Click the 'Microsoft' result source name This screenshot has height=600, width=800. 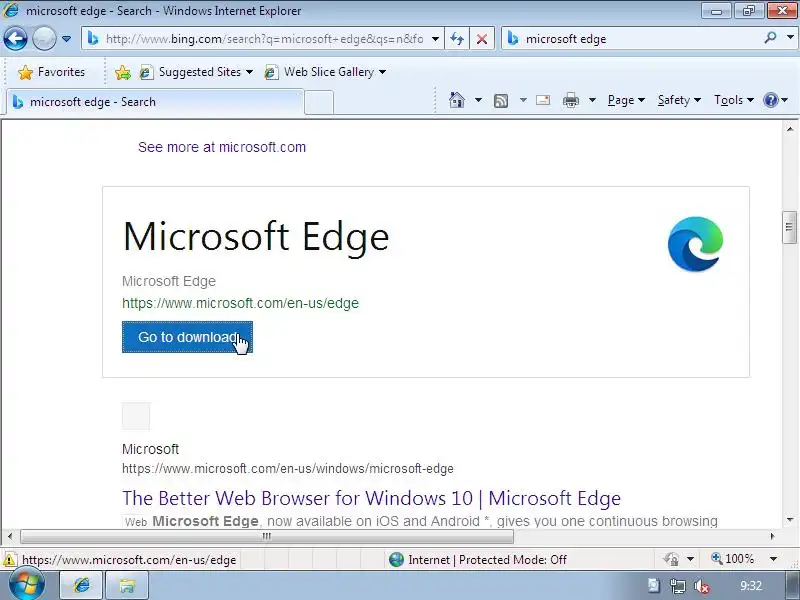point(151,449)
